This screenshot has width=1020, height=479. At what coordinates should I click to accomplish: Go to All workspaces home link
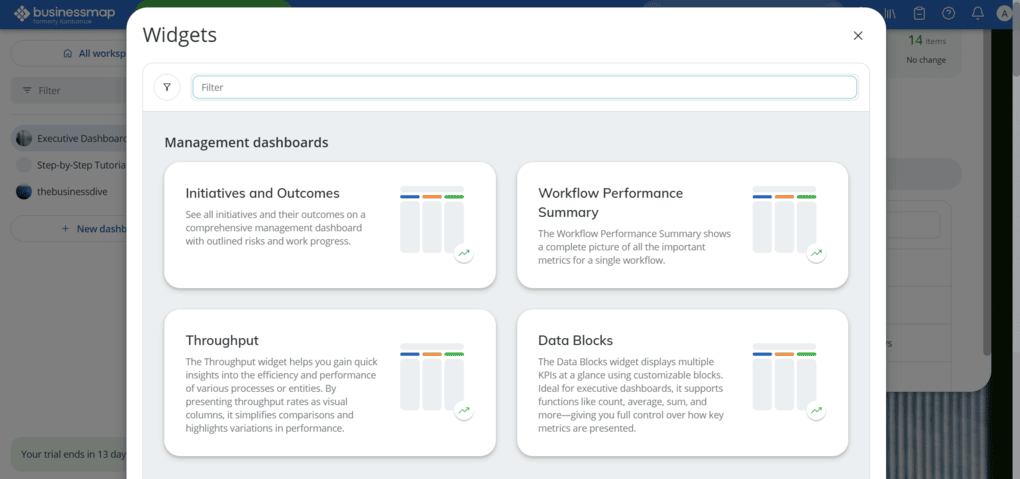[95, 53]
